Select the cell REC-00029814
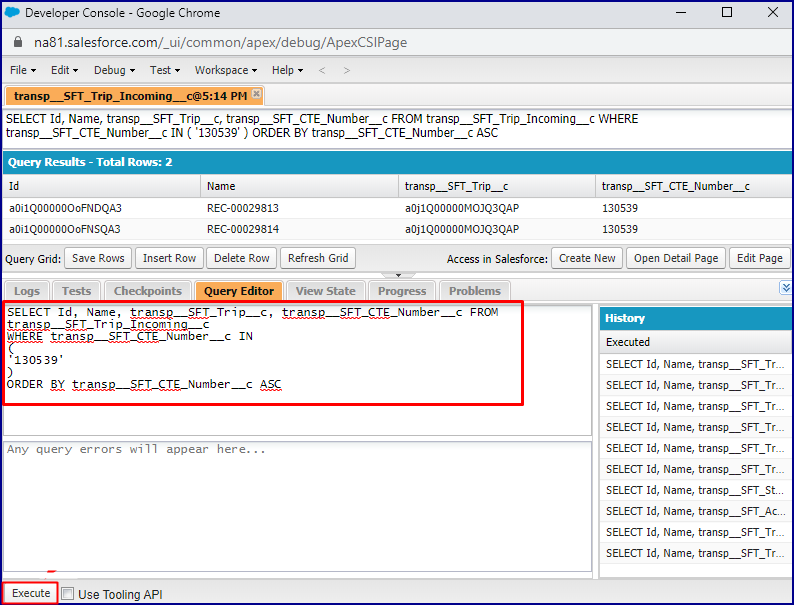Viewport: 794px width, 605px height. click(300, 229)
